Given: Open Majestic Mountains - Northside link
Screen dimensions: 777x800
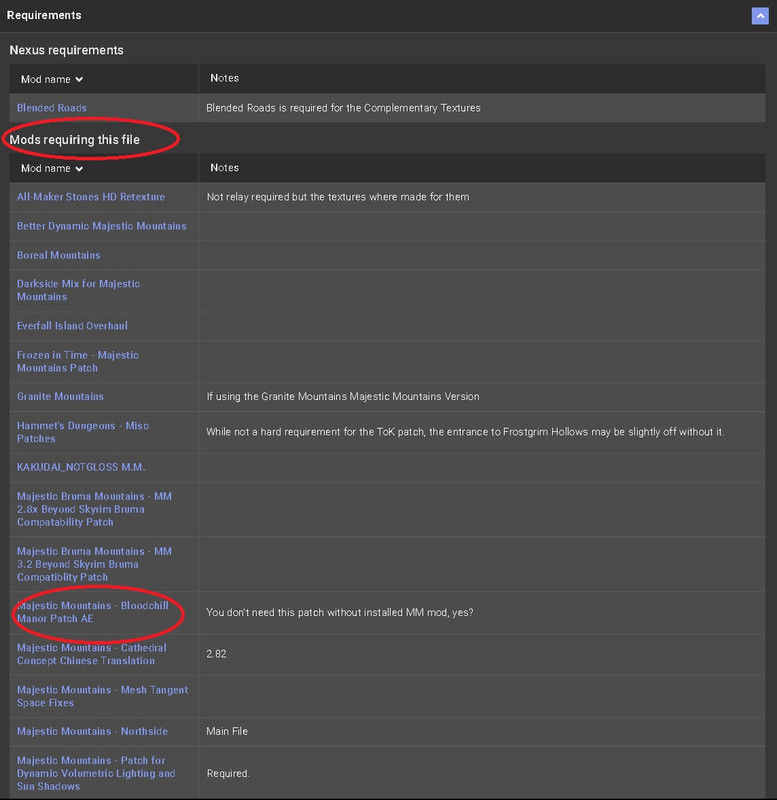Looking at the screenshot, I should (92, 731).
